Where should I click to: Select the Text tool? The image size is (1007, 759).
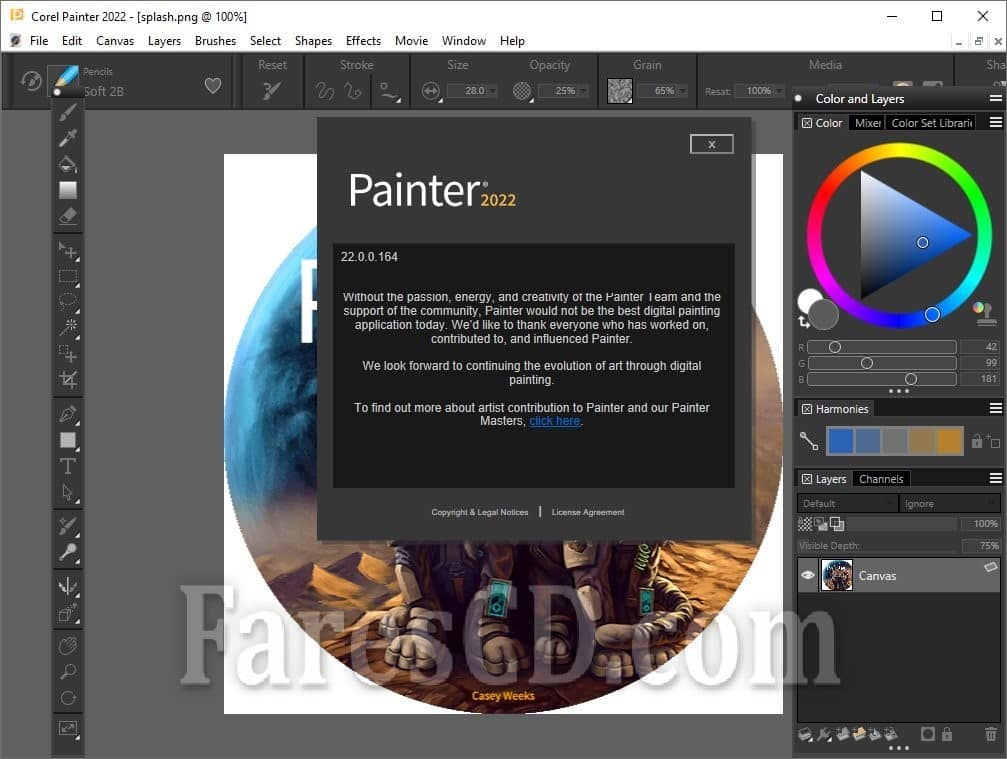click(x=67, y=466)
